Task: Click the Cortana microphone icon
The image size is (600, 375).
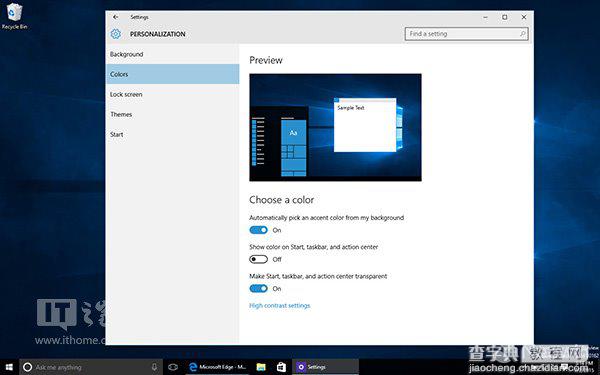Action: (x=154, y=367)
